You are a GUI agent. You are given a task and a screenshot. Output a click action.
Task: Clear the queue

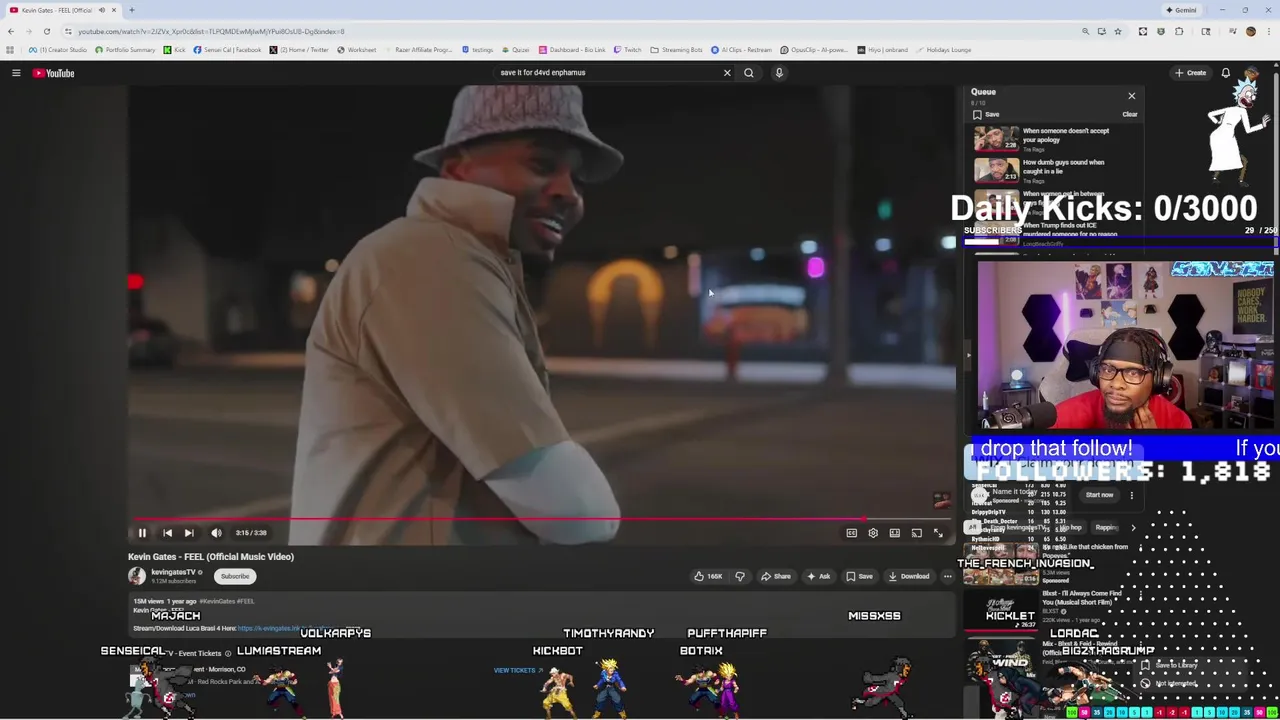pyautogui.click(x=1130, y=114)
